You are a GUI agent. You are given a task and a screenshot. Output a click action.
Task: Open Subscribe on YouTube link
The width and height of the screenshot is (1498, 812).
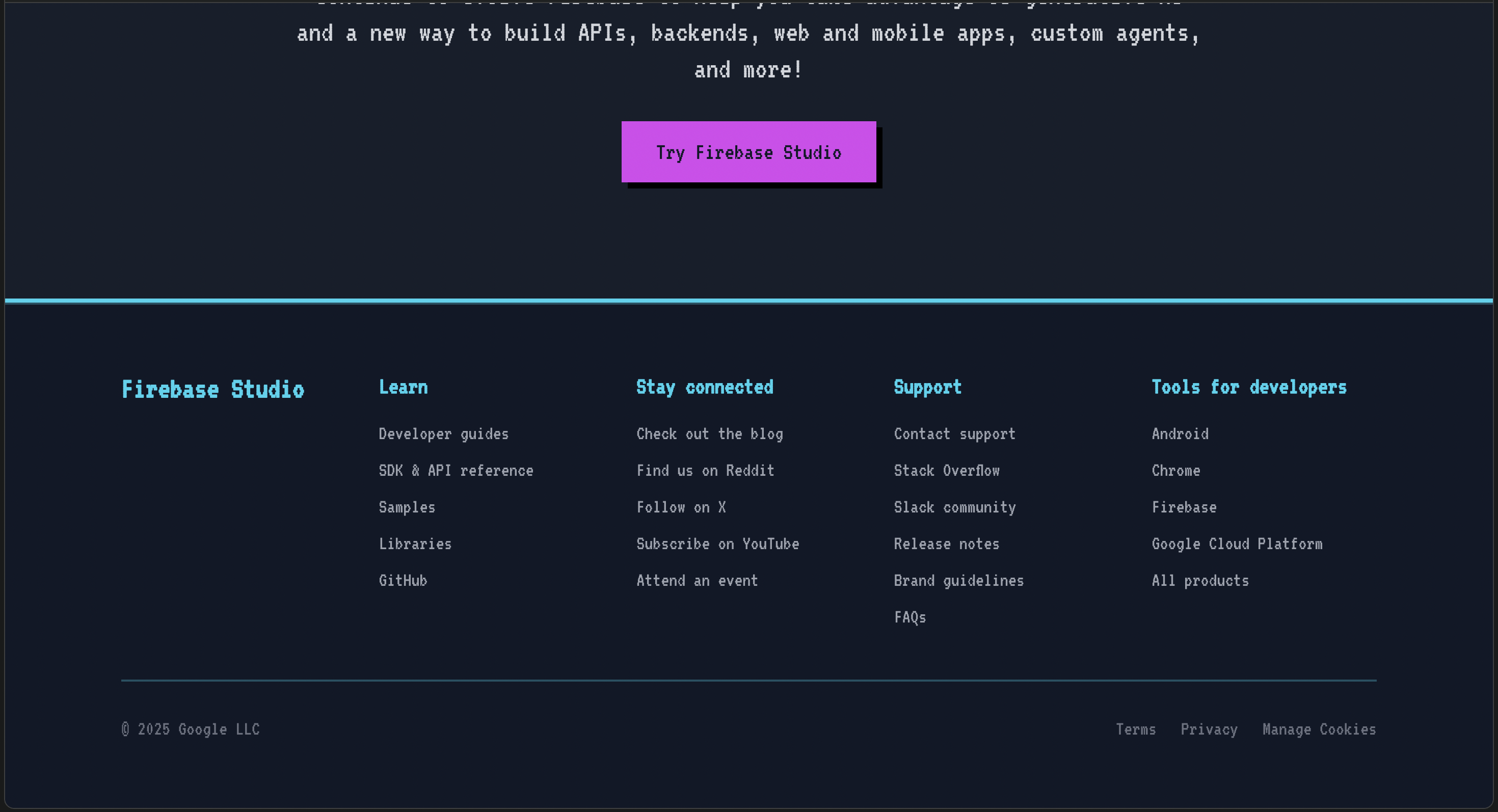717,544
